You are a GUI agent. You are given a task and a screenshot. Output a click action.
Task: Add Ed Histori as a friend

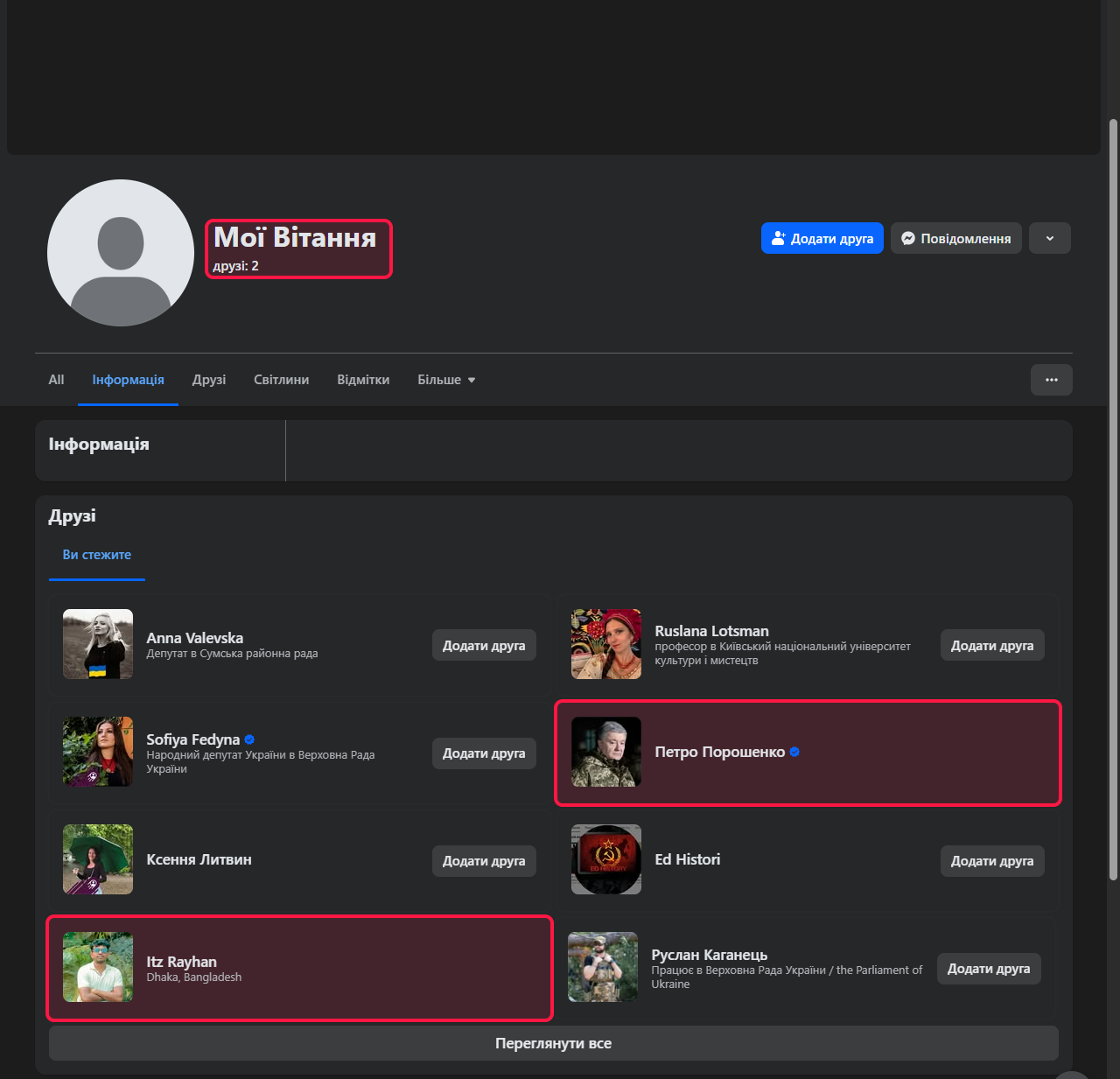click(992, 860)
